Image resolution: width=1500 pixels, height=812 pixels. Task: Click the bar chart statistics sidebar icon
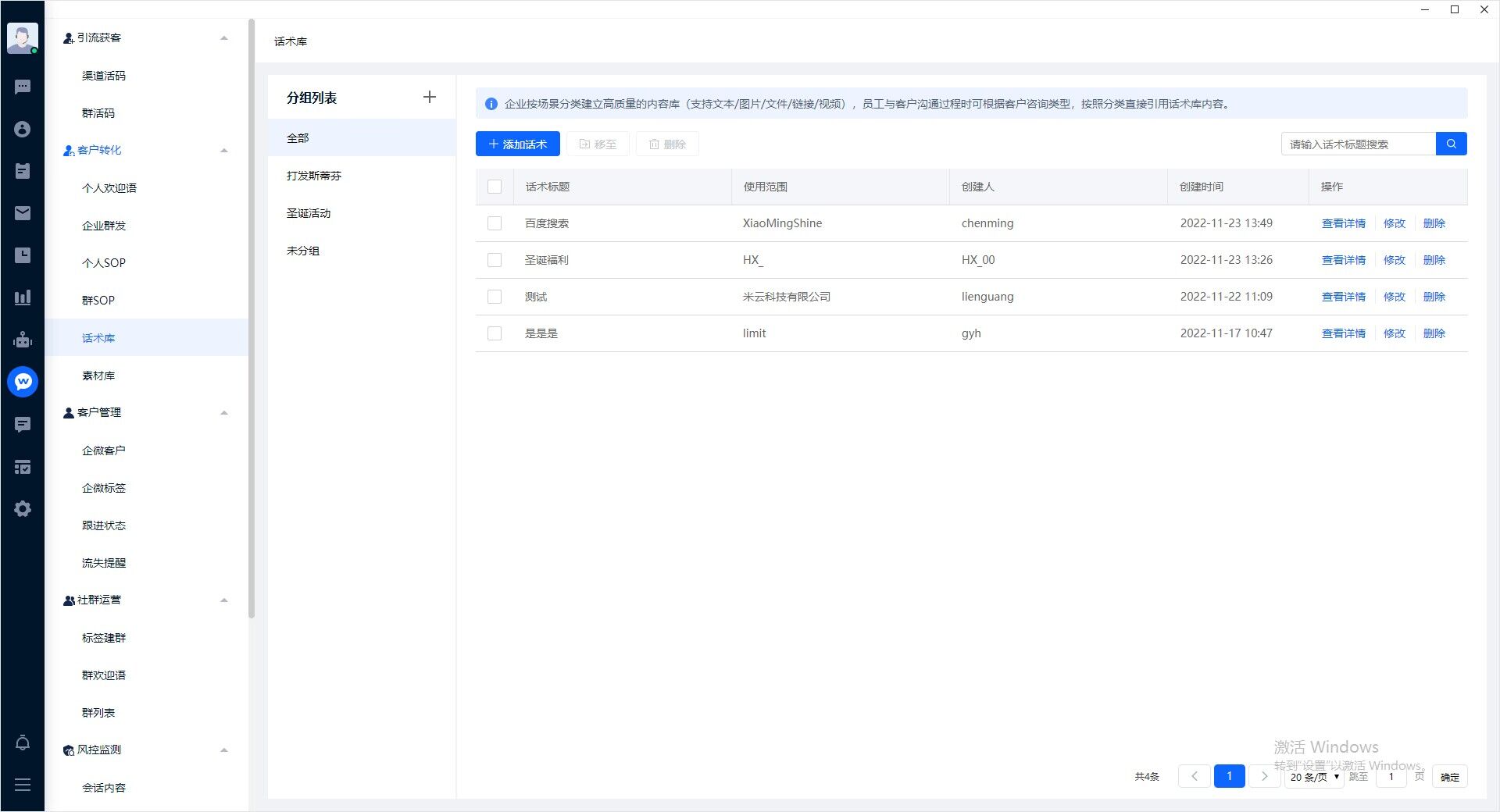(23, 297)
